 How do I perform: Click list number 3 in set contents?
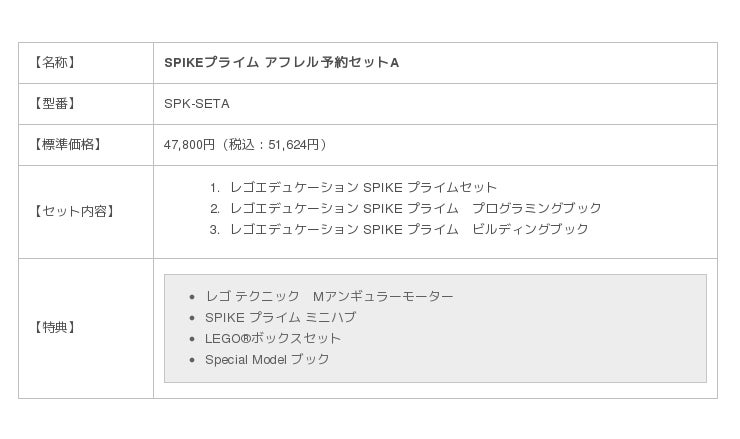214,229
